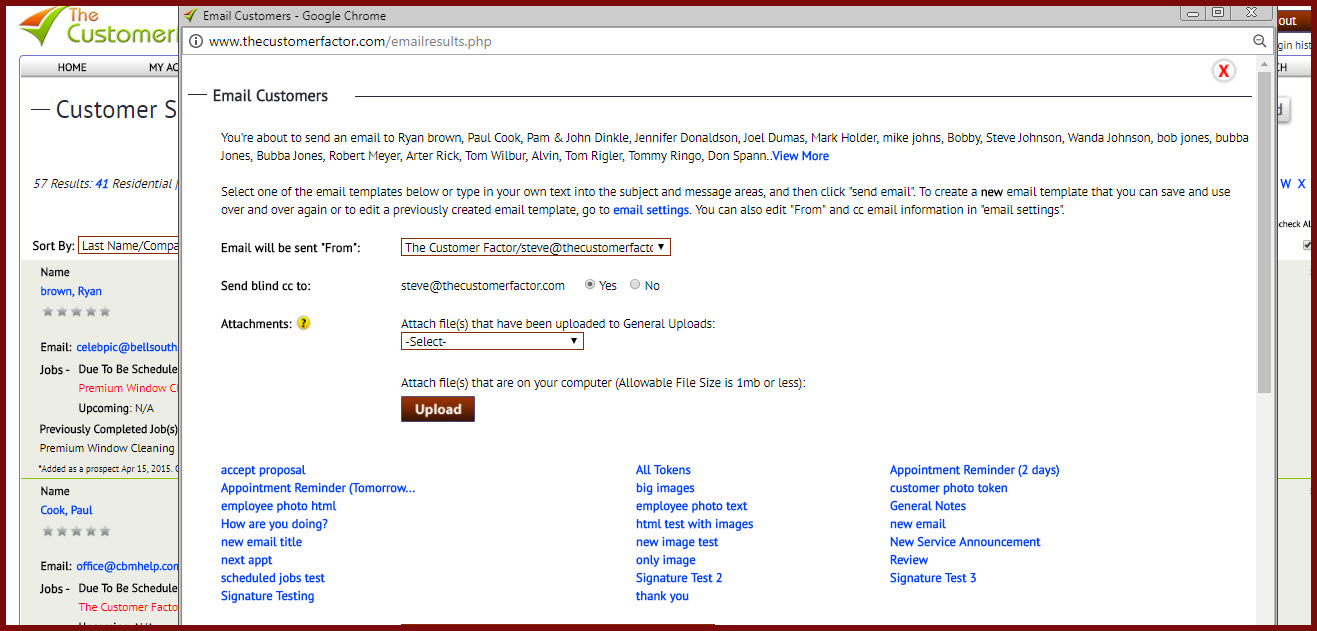The image size is (1317, 631).
Task: Select No for send blind cc
Action: [x=635, y=285]
